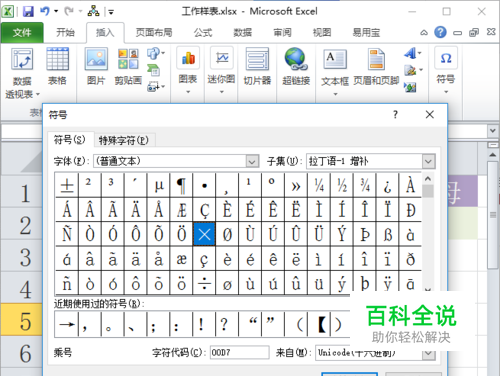Select the ¼ fraction symbol
This screenshot has height=376, width=500.
[319, 185]
